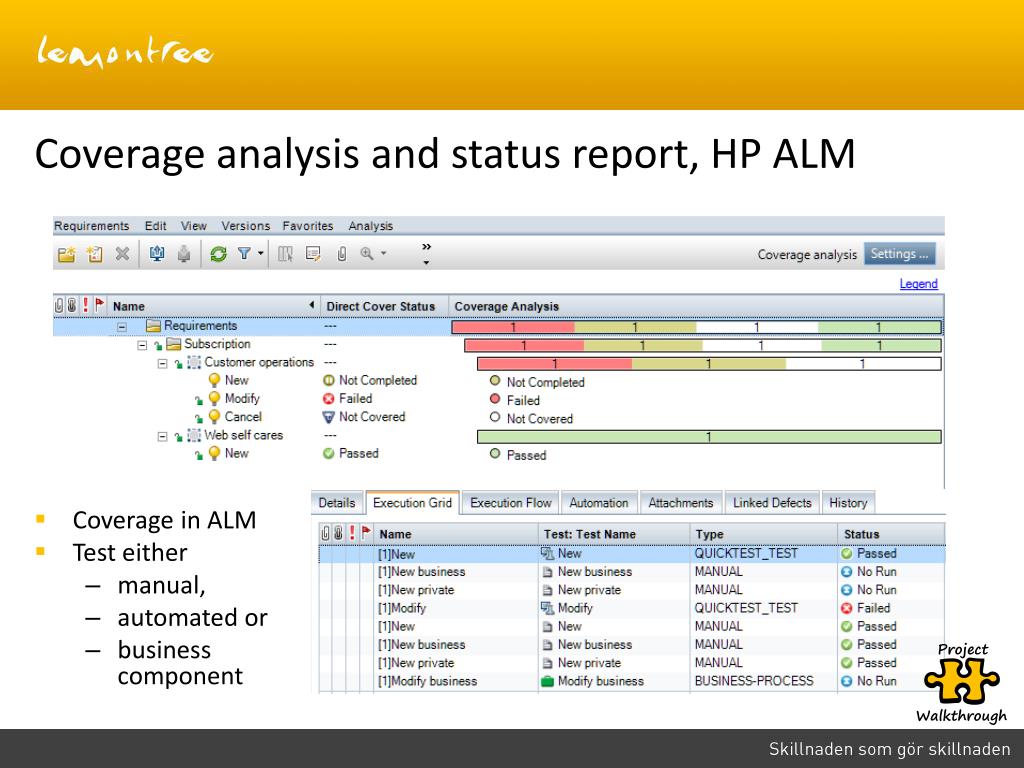Image resolution: width=1024 pixels, height=768 pixels.
Task: Switch to the Execution Flow tab
Action: point(511,503)
